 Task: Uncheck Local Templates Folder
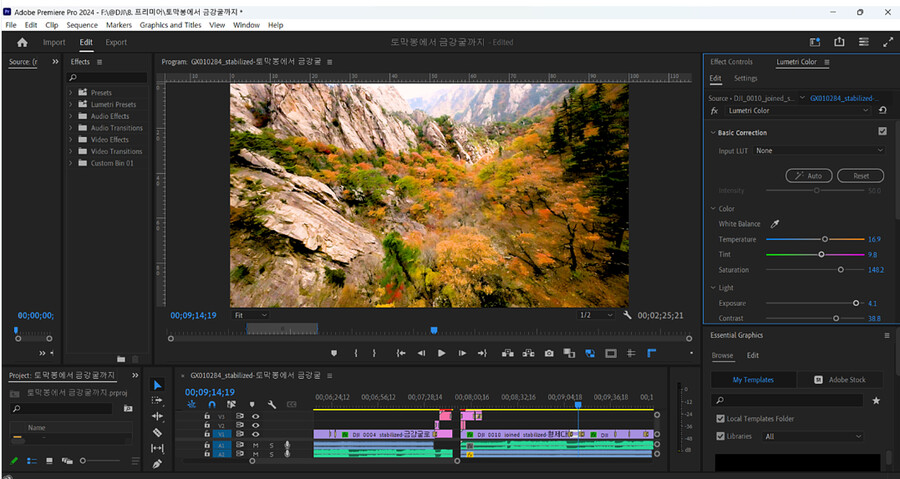721,419
